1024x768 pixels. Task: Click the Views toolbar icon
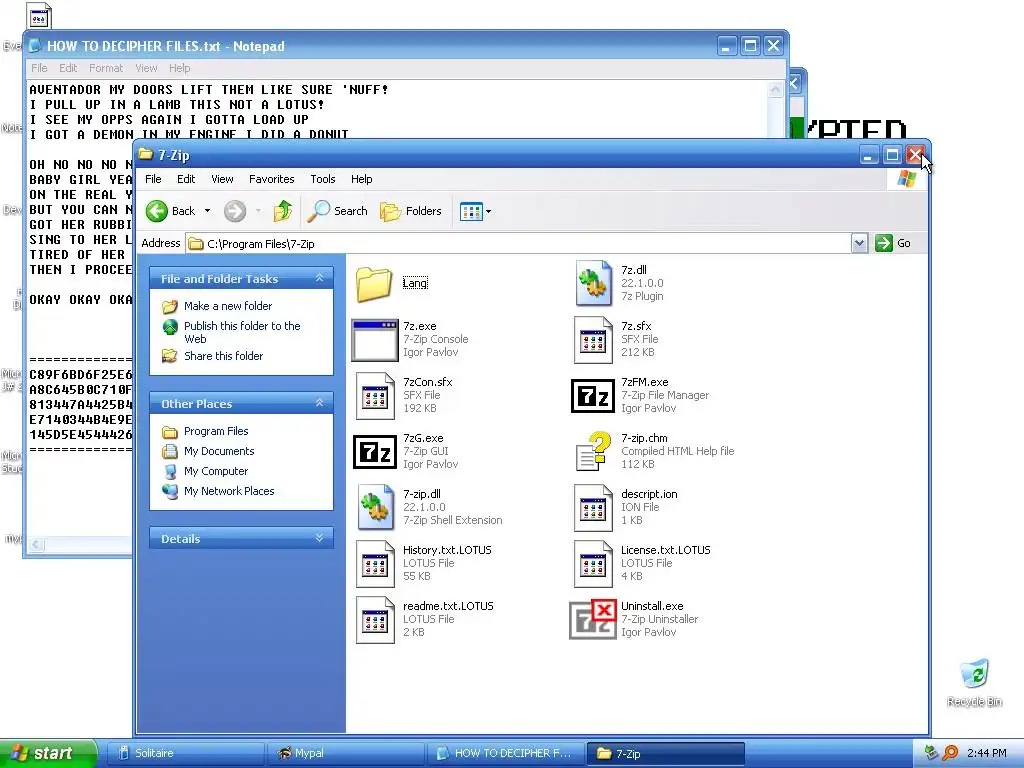point(471,211)
